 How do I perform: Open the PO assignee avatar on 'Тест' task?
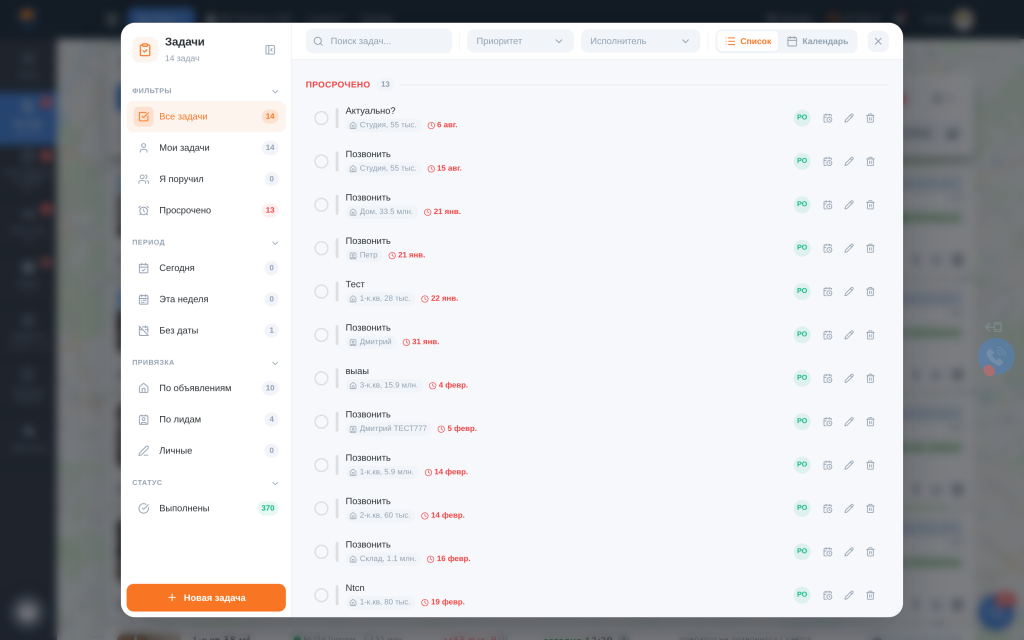pos(802,291)
